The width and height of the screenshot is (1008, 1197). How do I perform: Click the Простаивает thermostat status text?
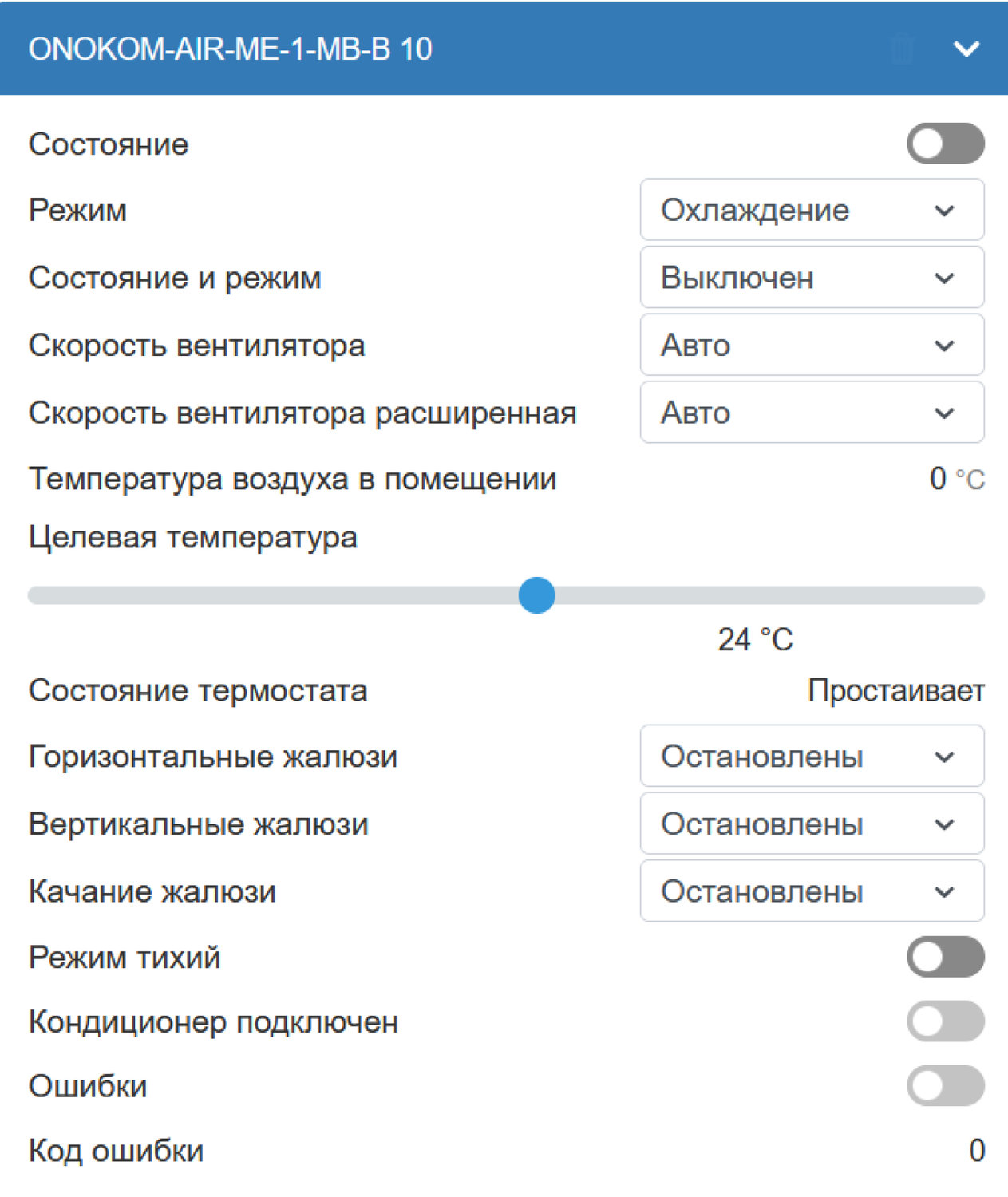point(895,690)
